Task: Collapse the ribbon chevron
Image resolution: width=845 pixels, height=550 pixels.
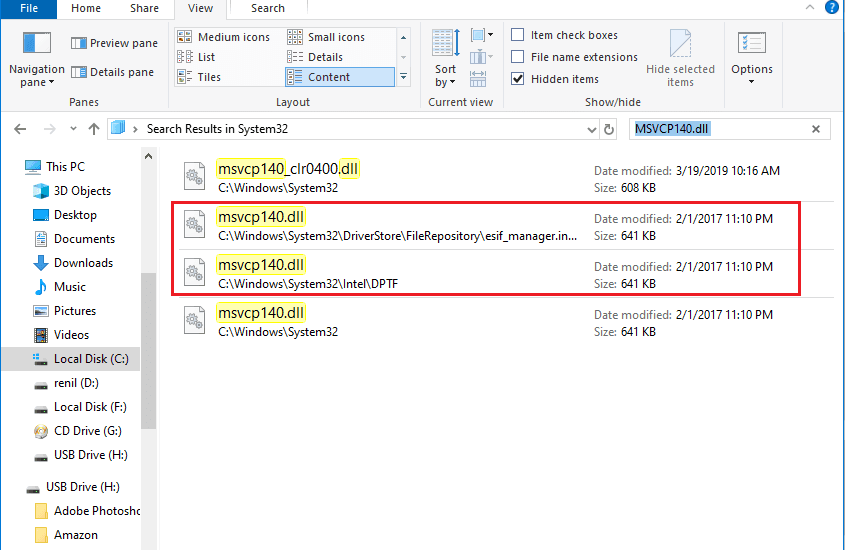Action: [810, 8]
